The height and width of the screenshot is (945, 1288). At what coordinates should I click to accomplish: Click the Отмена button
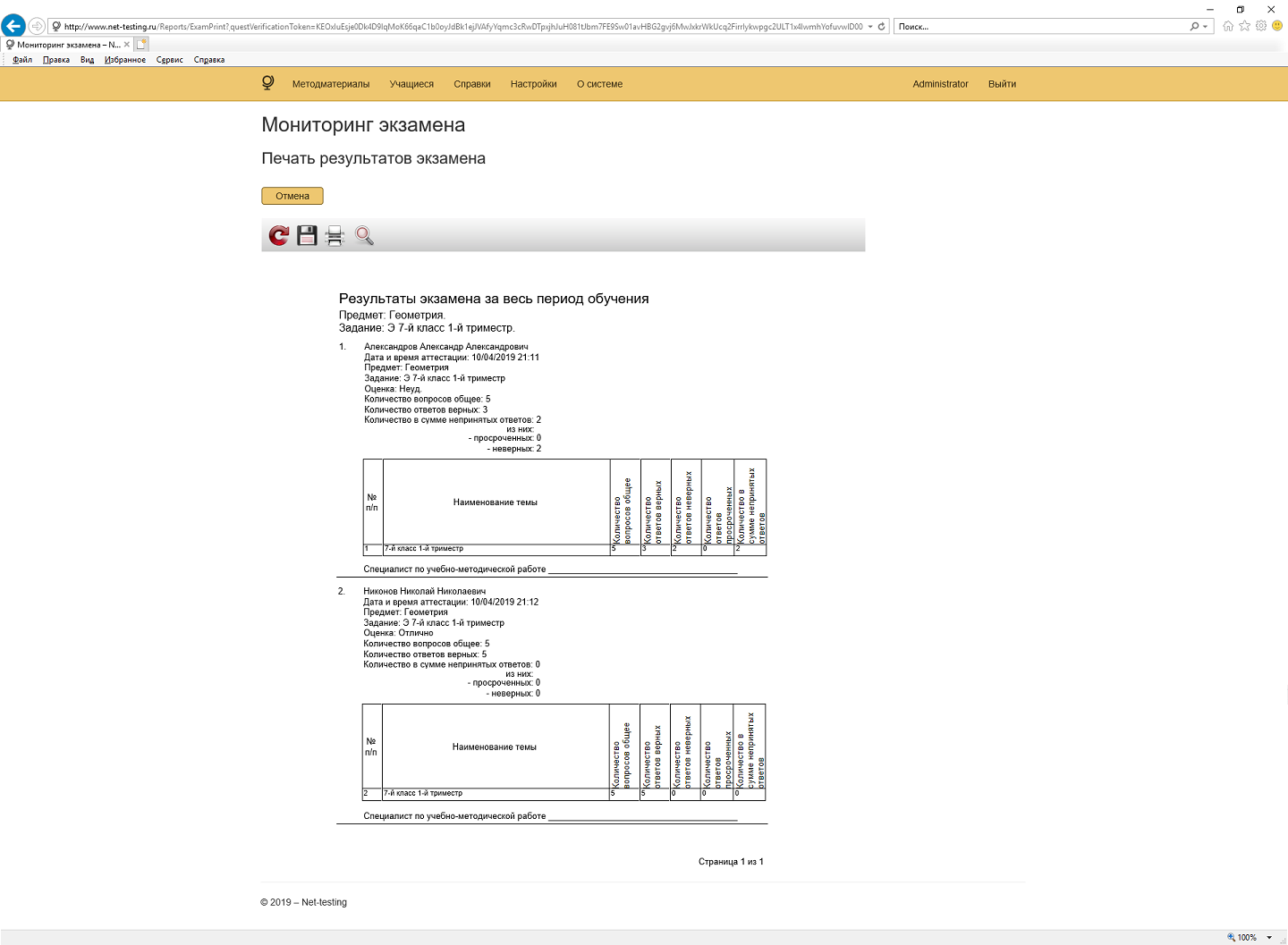pyautogui.click(x=292, y=196)
